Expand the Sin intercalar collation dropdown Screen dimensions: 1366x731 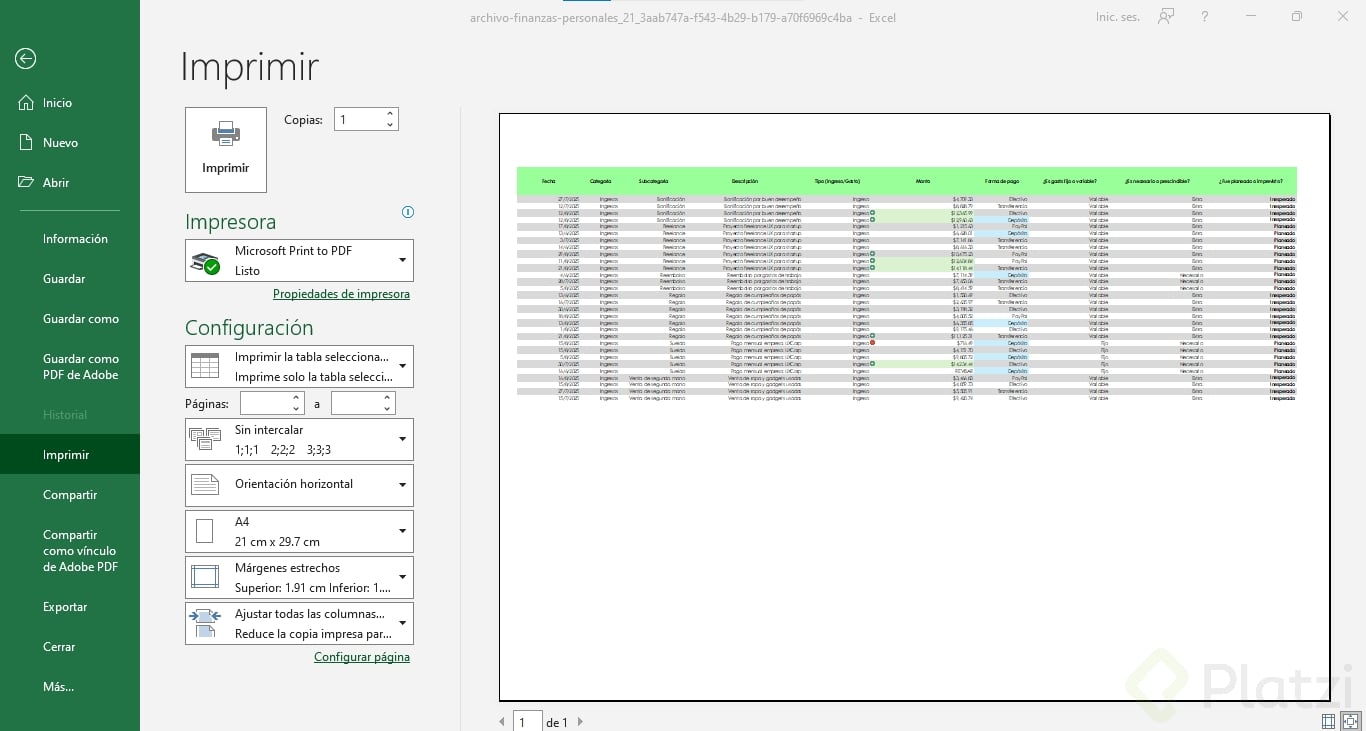(299, 439)
